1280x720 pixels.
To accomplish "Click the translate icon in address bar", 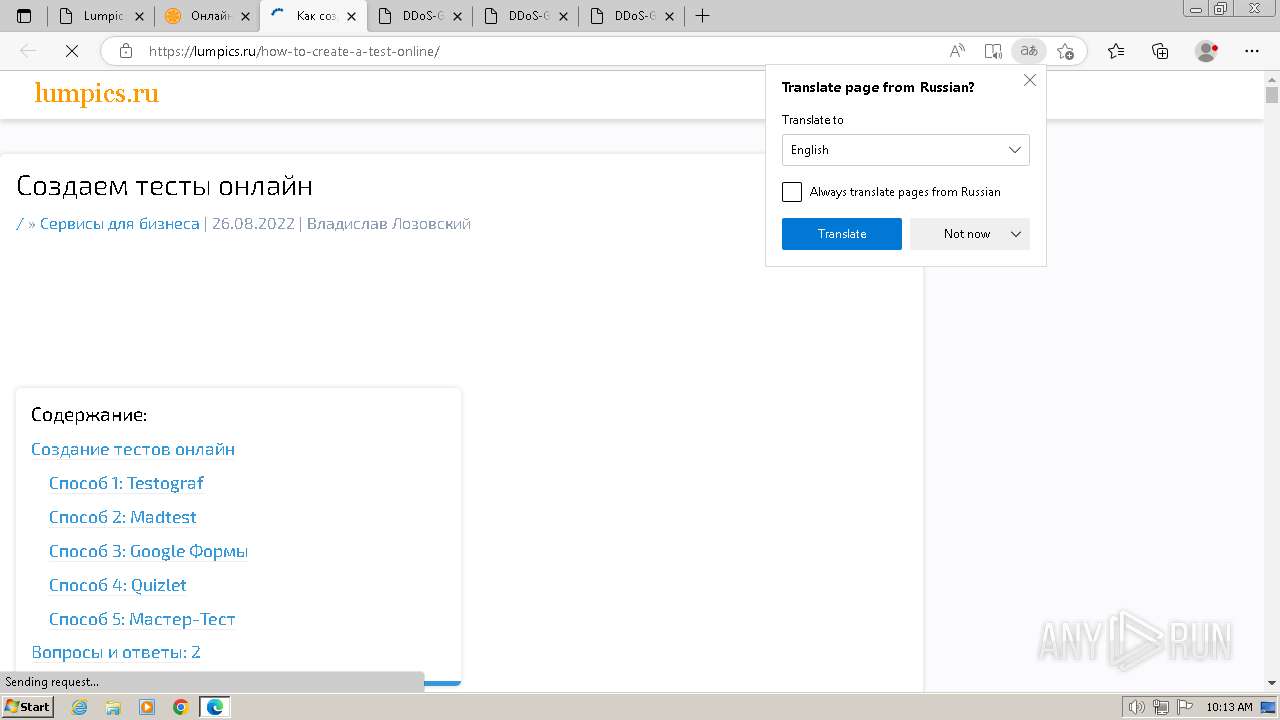I will 1029,51.
